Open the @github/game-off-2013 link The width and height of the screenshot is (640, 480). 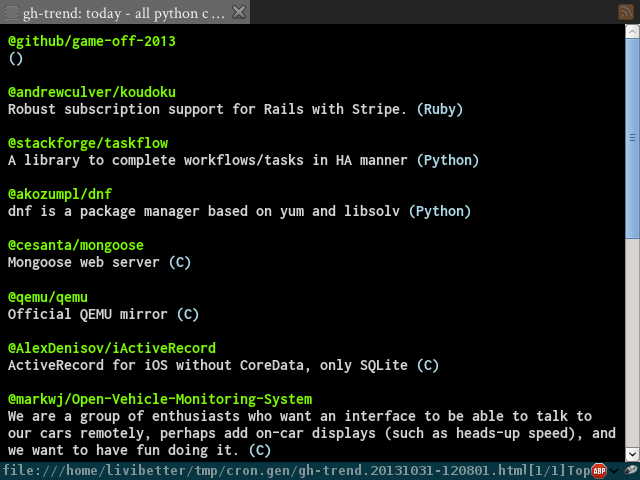click(x=92, y=41)
